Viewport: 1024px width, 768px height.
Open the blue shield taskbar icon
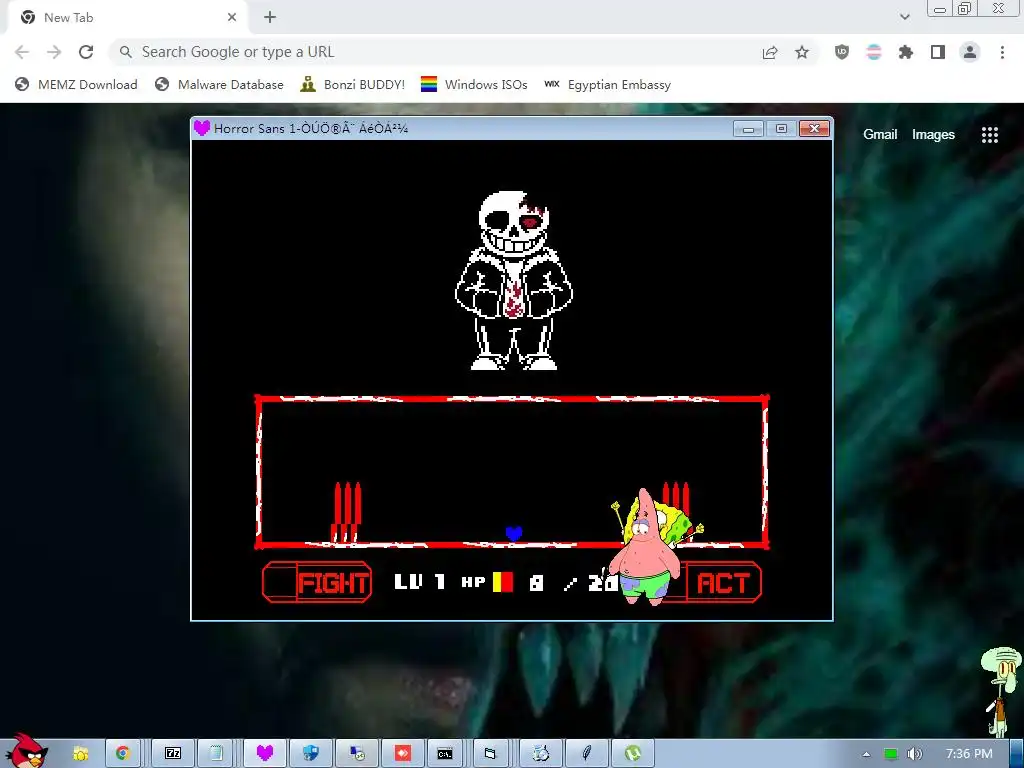(311, 754)
